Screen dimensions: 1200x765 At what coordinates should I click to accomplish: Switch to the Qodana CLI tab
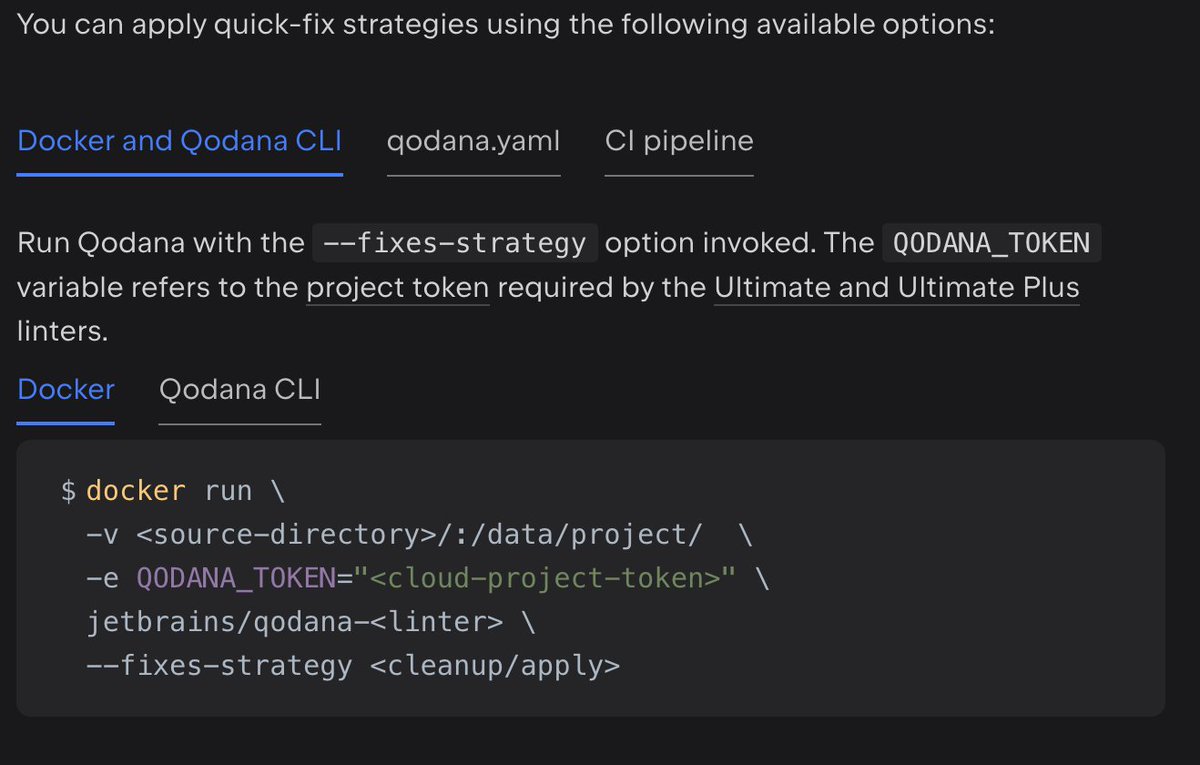(239, 389)
